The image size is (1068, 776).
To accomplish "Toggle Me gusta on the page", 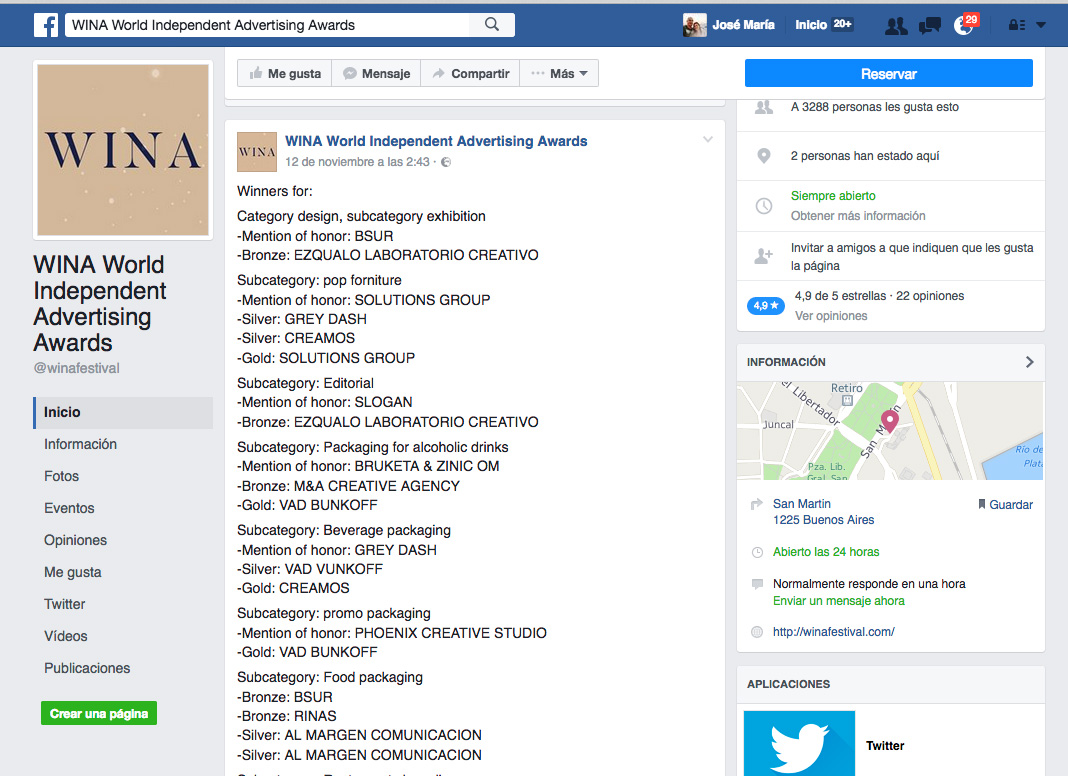I will pyautogui.click(x=284, y=73).
